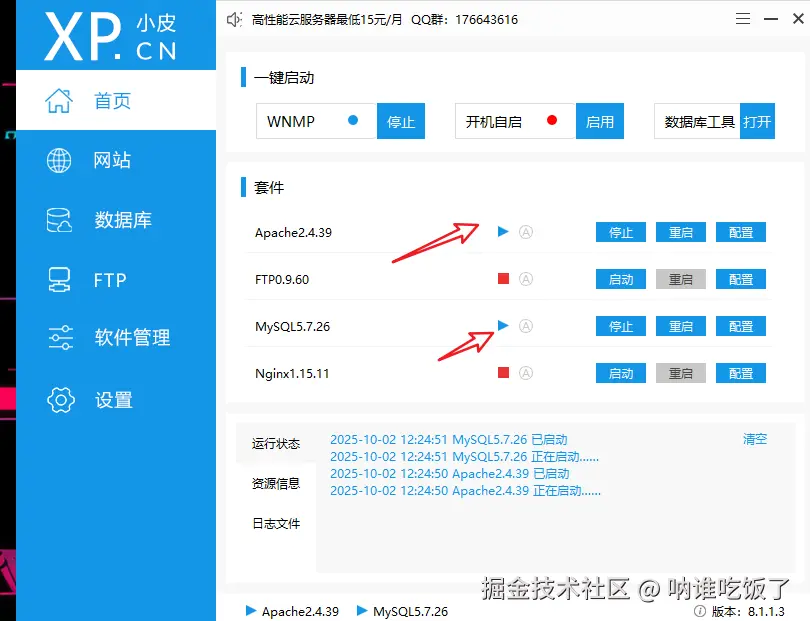Restart MySQL5.7.26 with 重启
Viewport: 810px width, 621px height.
[681, 326]
